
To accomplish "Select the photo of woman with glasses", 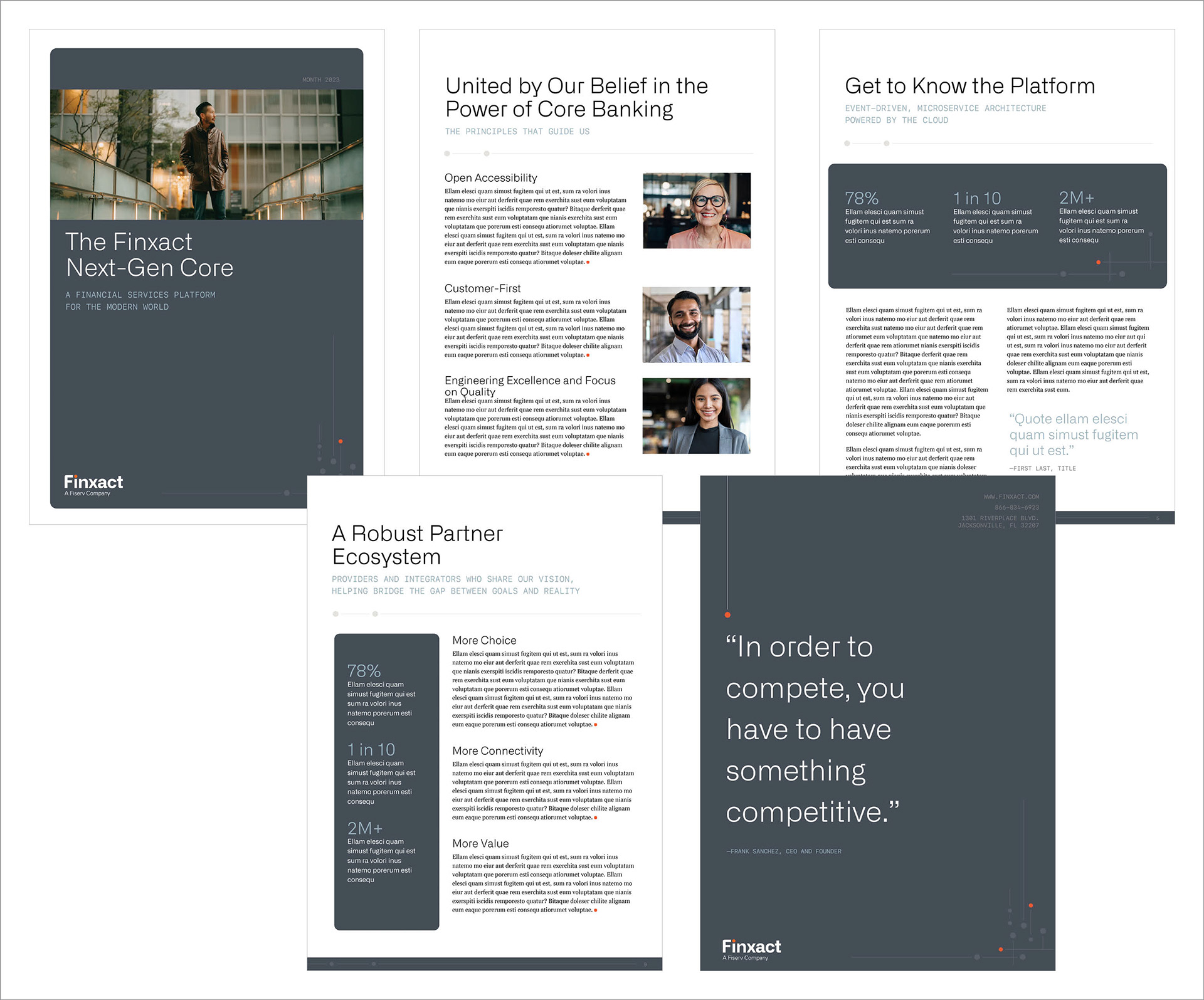I will coord(697,211).
